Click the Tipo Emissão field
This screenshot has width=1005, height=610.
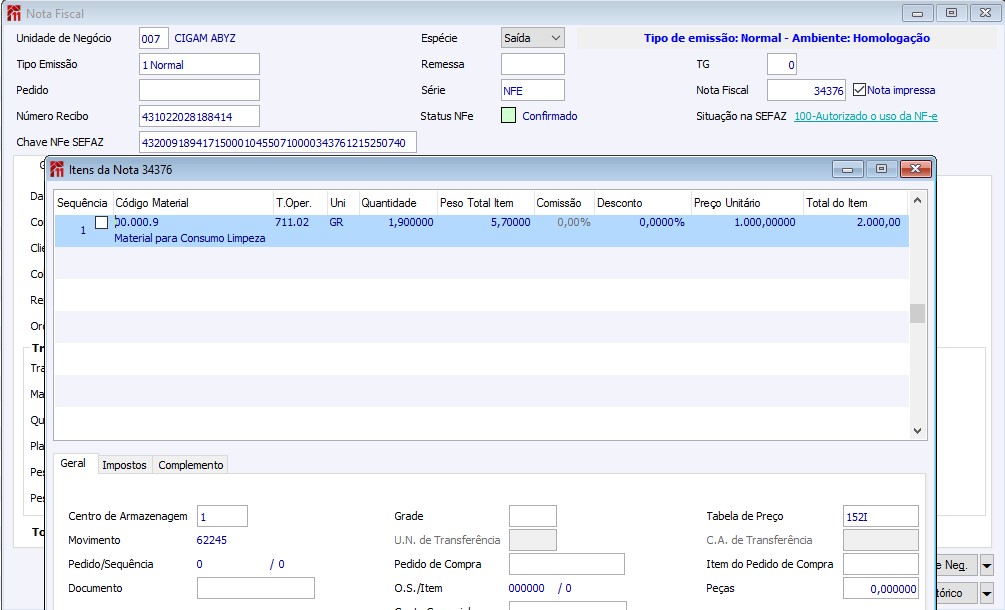pyautogui.click(x=199, y=65)
